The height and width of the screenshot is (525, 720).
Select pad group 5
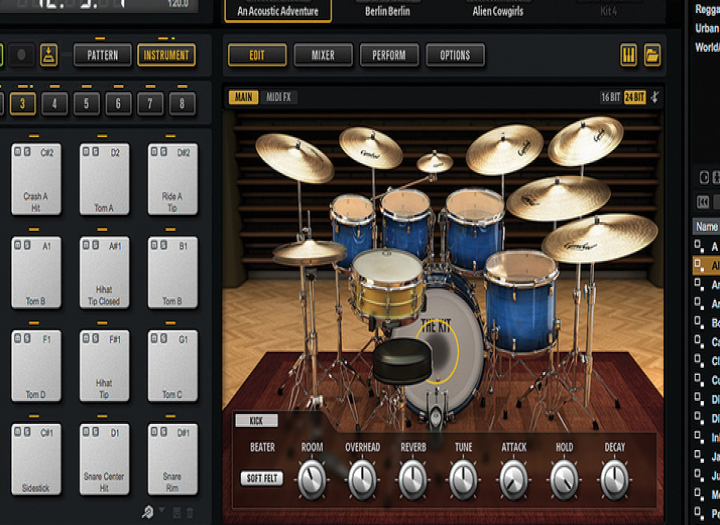pos(86,103)
